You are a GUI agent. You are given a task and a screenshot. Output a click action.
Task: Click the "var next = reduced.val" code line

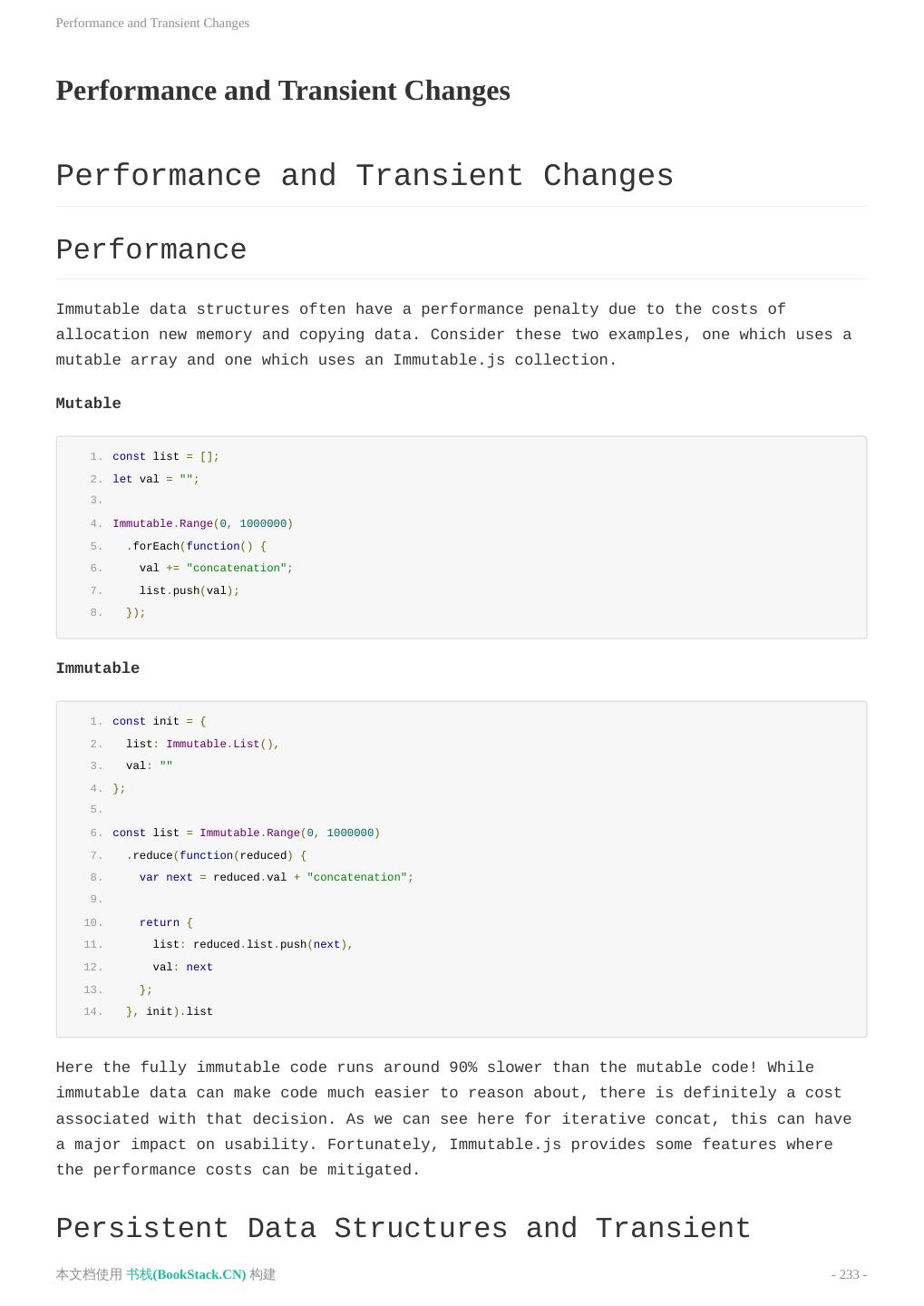[x=276, y=877]
